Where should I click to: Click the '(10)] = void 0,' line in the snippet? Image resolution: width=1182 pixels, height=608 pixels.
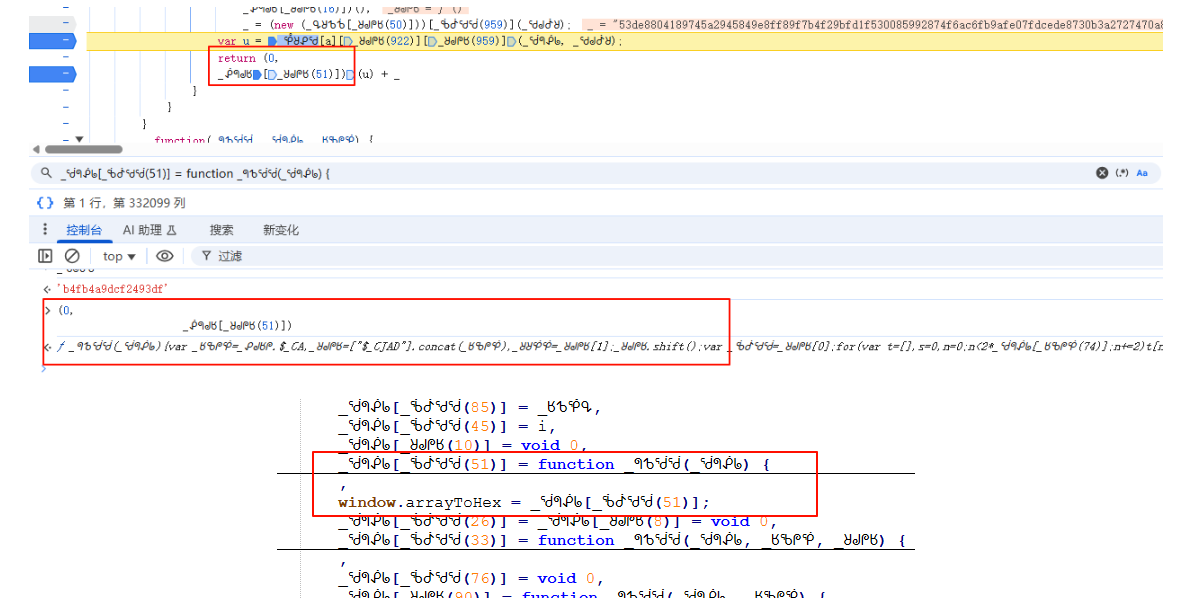[x=463, y=445]
